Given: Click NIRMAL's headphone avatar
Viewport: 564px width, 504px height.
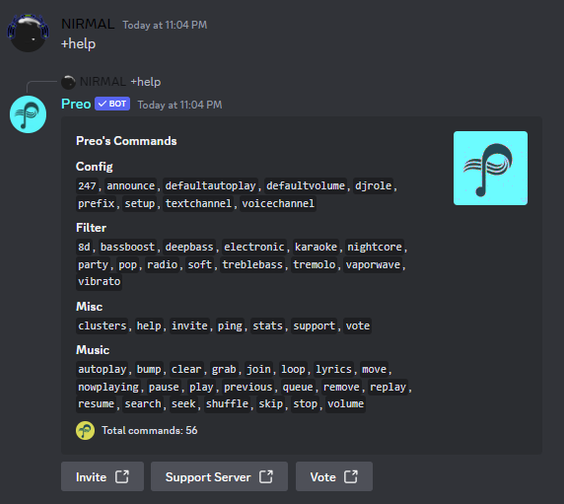Looking at the screenshot, I should (28, 33).
